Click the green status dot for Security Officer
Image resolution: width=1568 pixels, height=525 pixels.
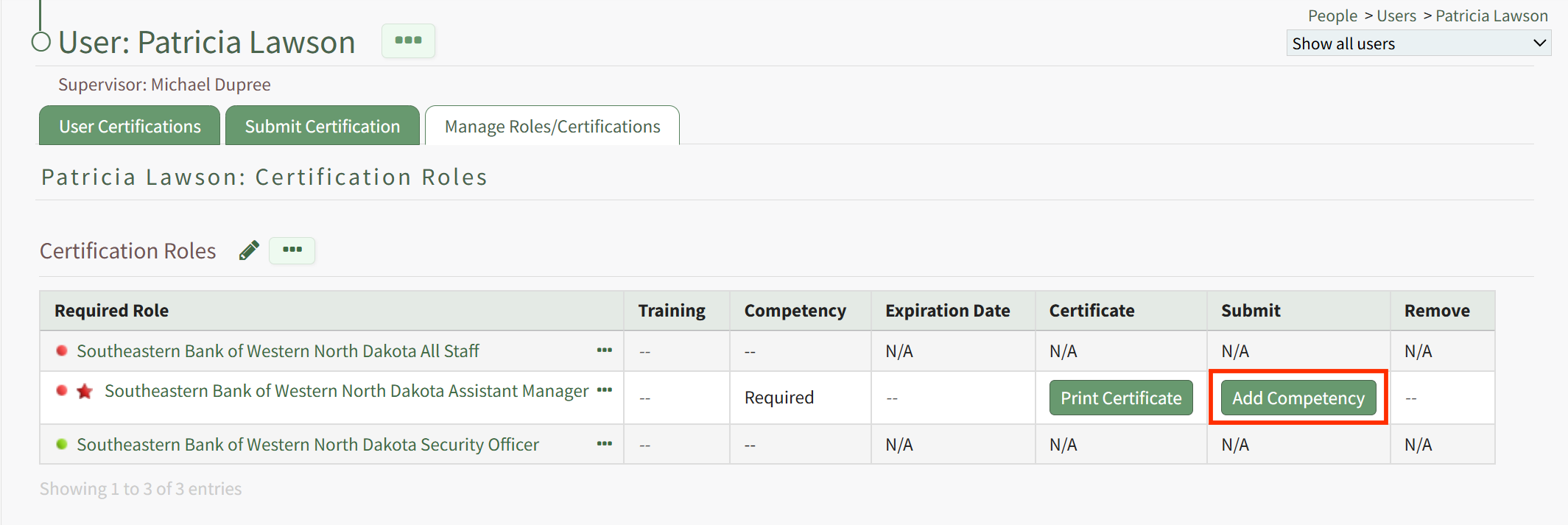click(62, 444)
